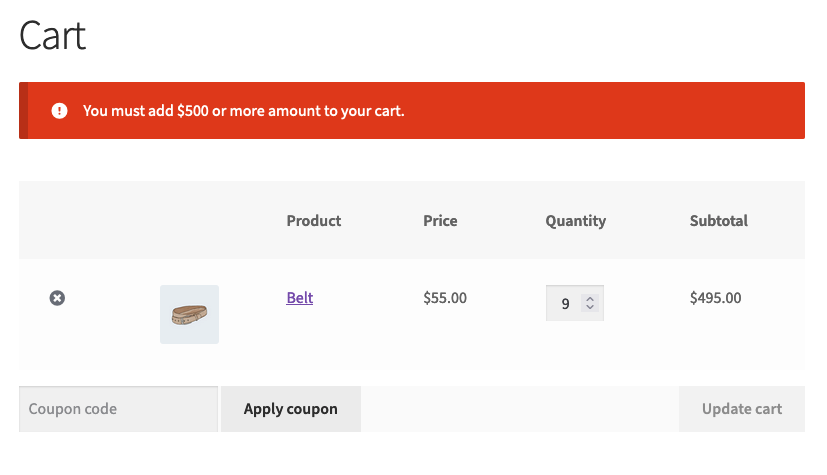Image resolution: width=827 pixels, height=475 pixels.
Task: Decrease Belt quantity with down arrow
Action: pyautogui.click(x=590, y=308)
